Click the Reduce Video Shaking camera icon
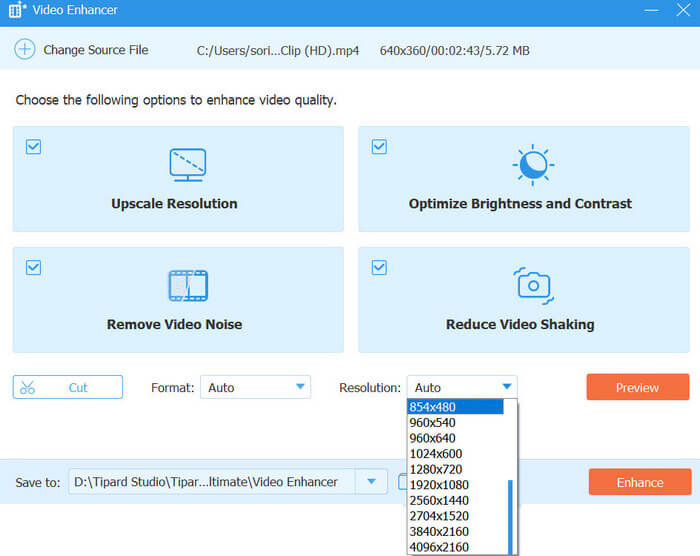Viewport: 700px width, 556px height. (533, 286)
